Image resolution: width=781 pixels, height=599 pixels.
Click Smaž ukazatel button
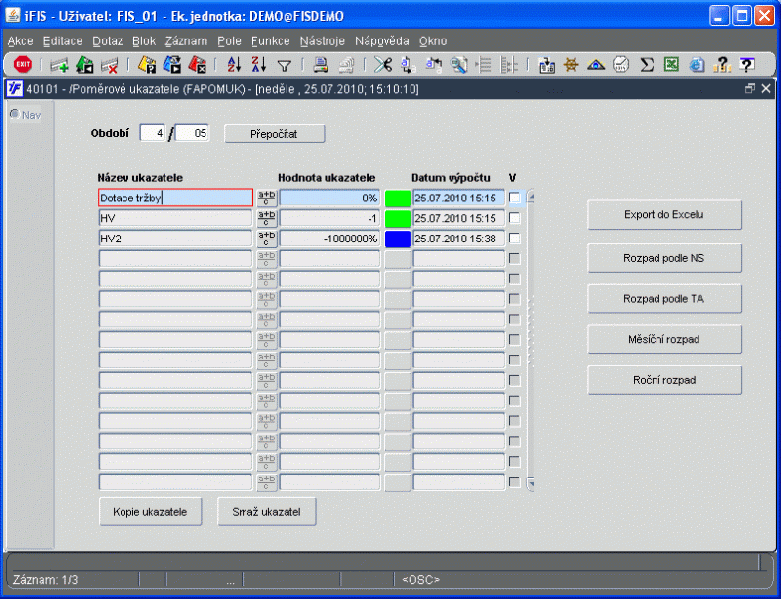[x=266, y=512]
